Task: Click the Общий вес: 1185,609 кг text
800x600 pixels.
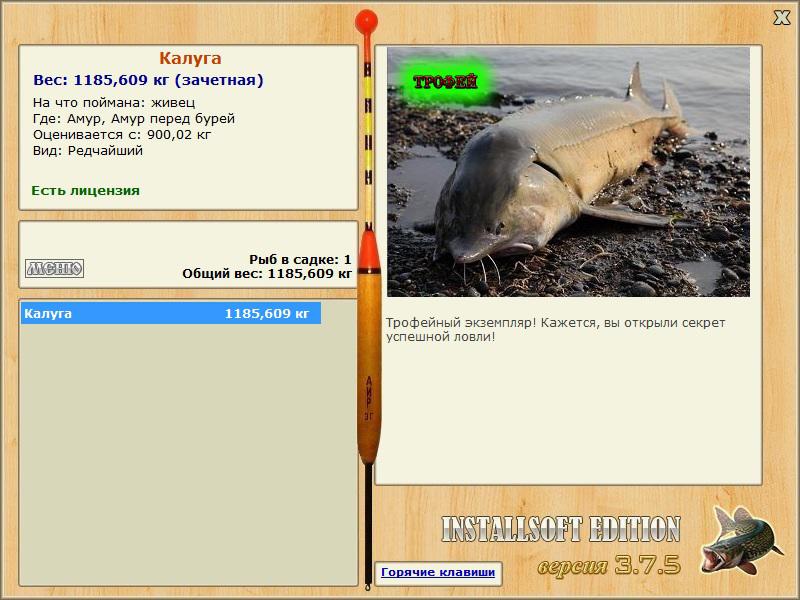Action: point(267,273)
